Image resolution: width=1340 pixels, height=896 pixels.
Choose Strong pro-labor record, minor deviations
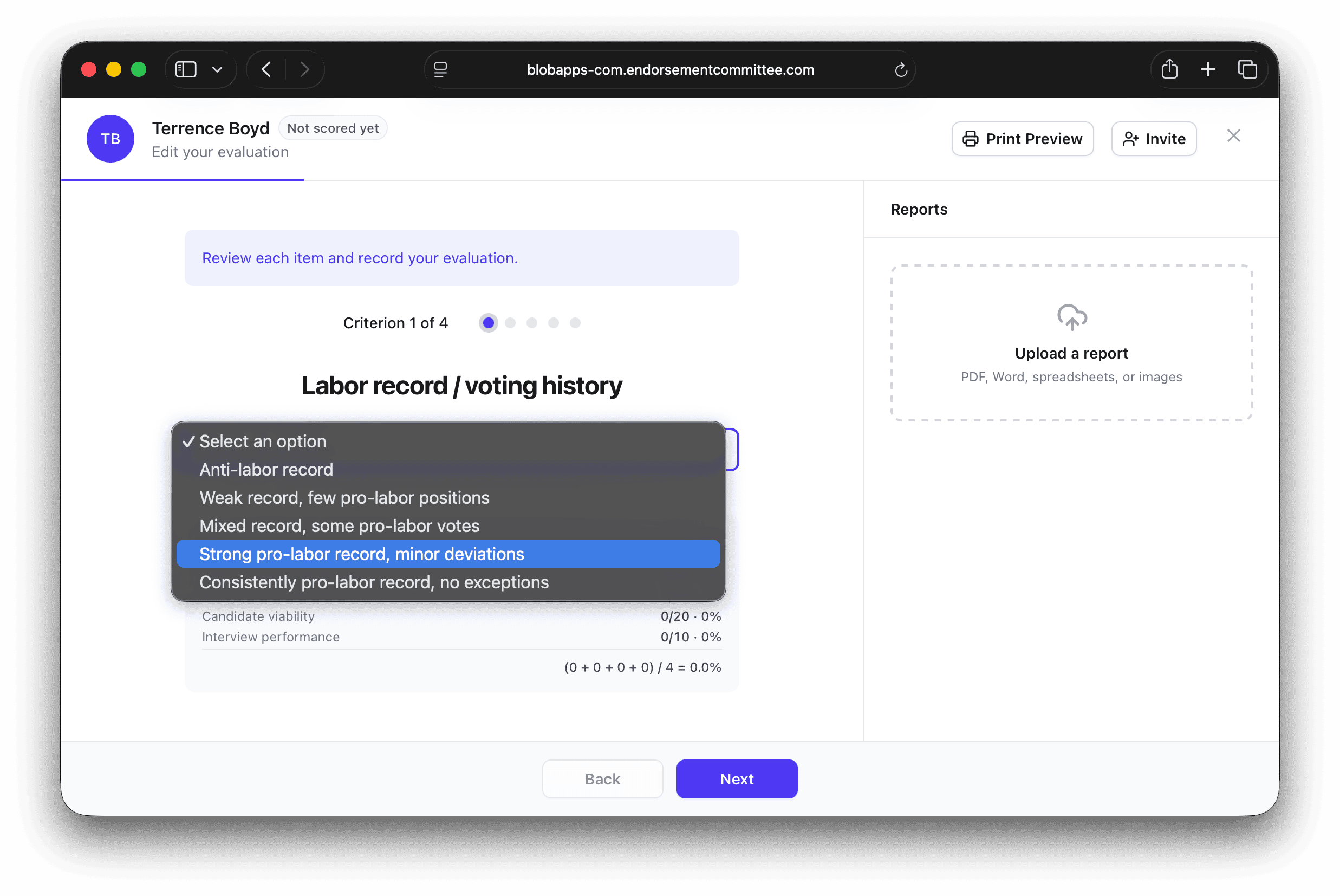[x=448, y=554]
